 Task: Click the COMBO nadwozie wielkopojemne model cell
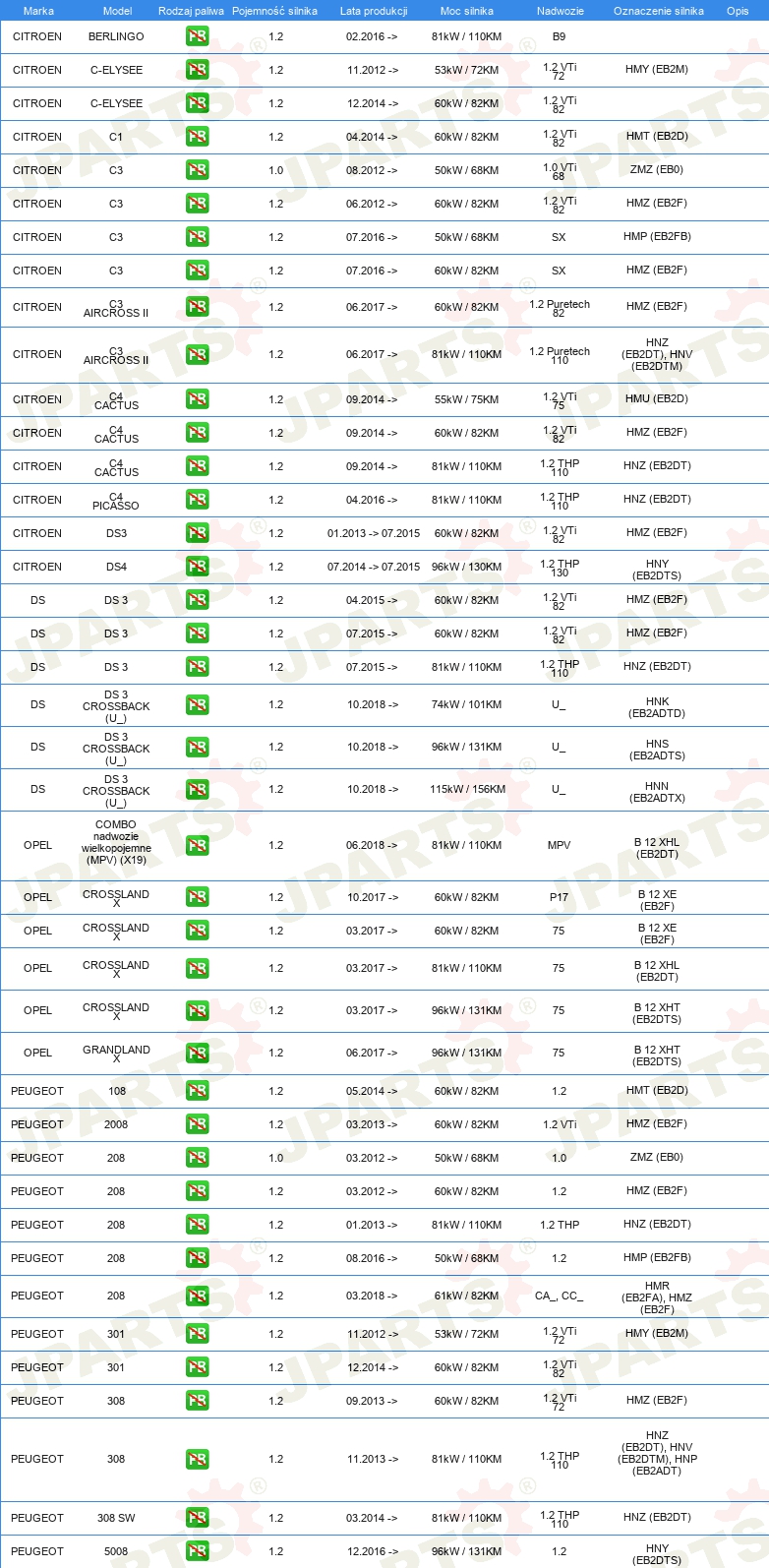point(116,842)
